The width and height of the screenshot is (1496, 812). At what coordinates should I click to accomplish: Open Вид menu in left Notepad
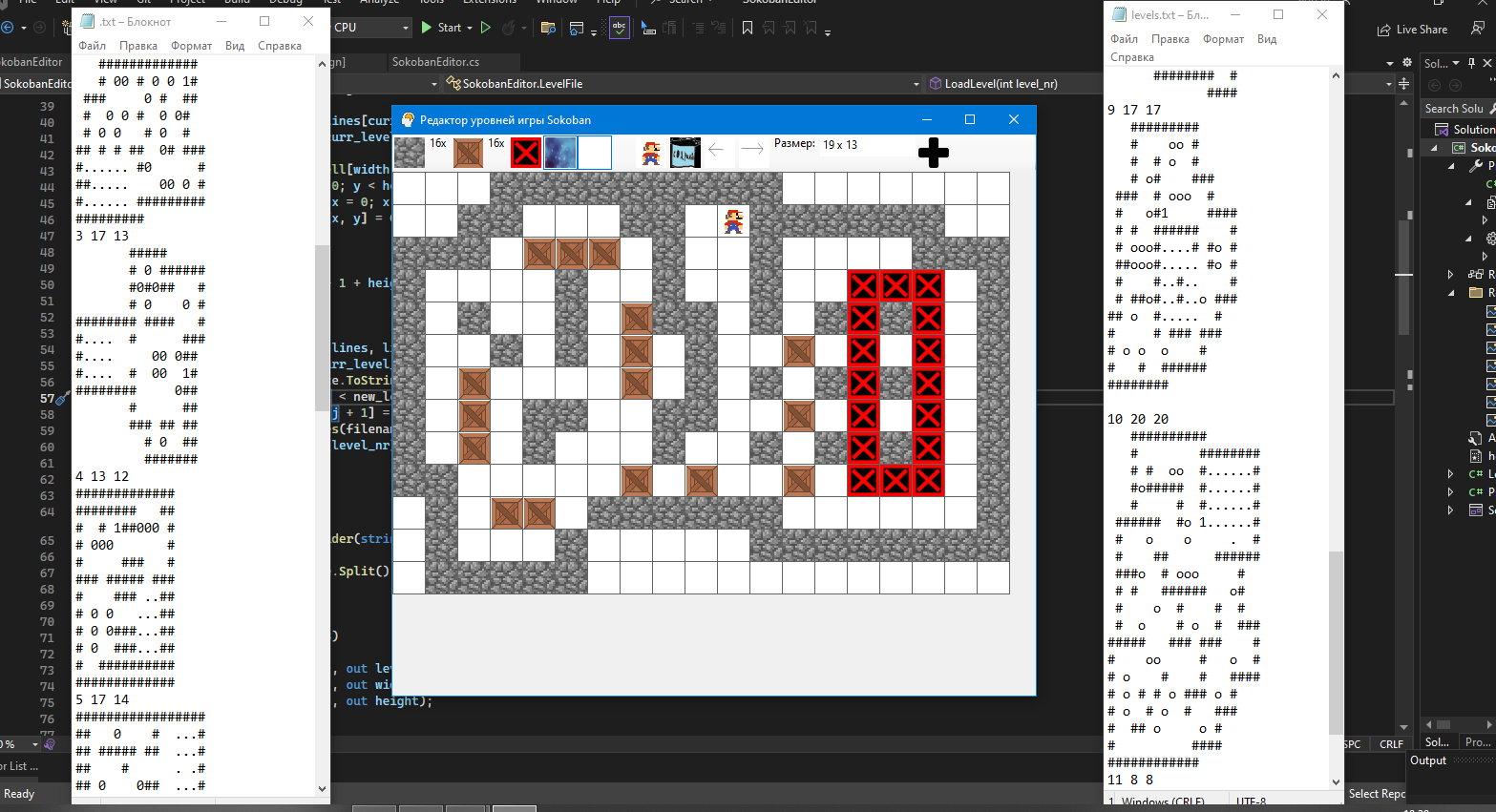[x=235, y=46]
